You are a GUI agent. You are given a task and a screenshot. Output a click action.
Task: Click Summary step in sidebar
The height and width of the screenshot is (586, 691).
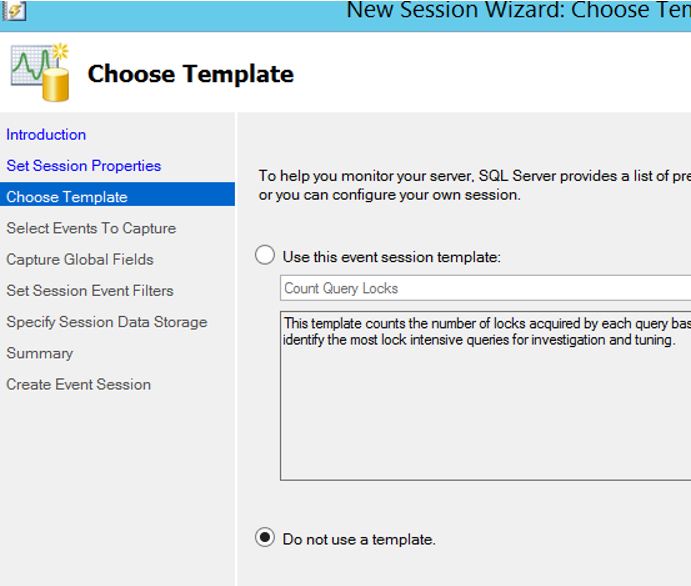point(40,353)
